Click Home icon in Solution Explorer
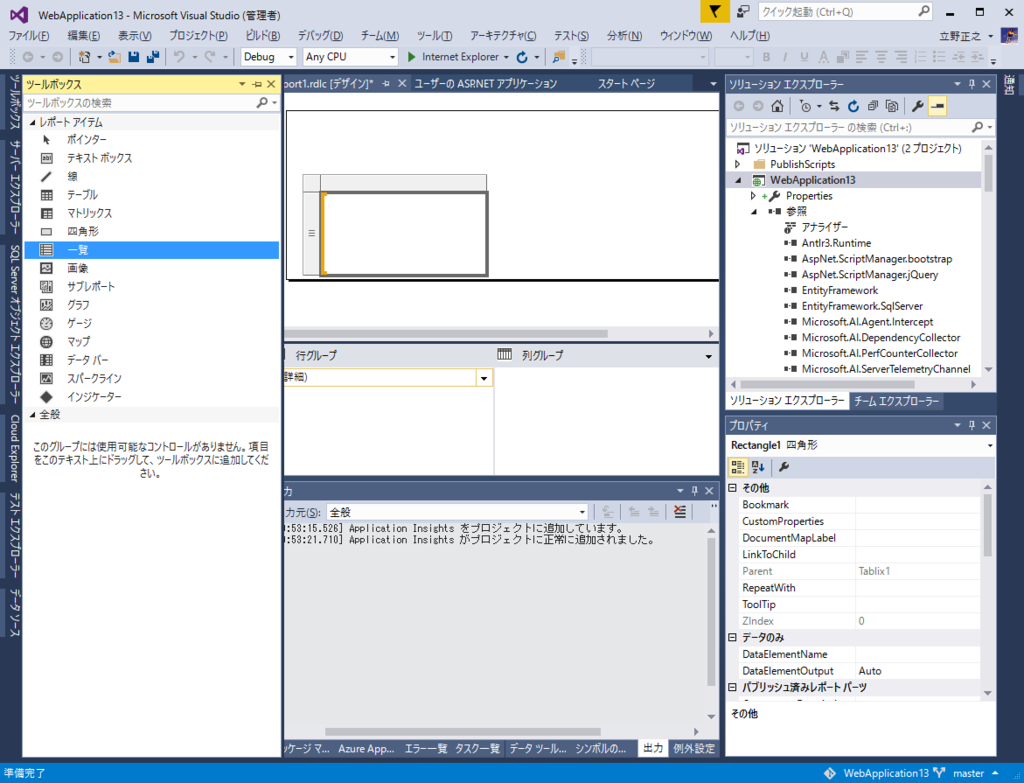 click(x=777, y=106)
